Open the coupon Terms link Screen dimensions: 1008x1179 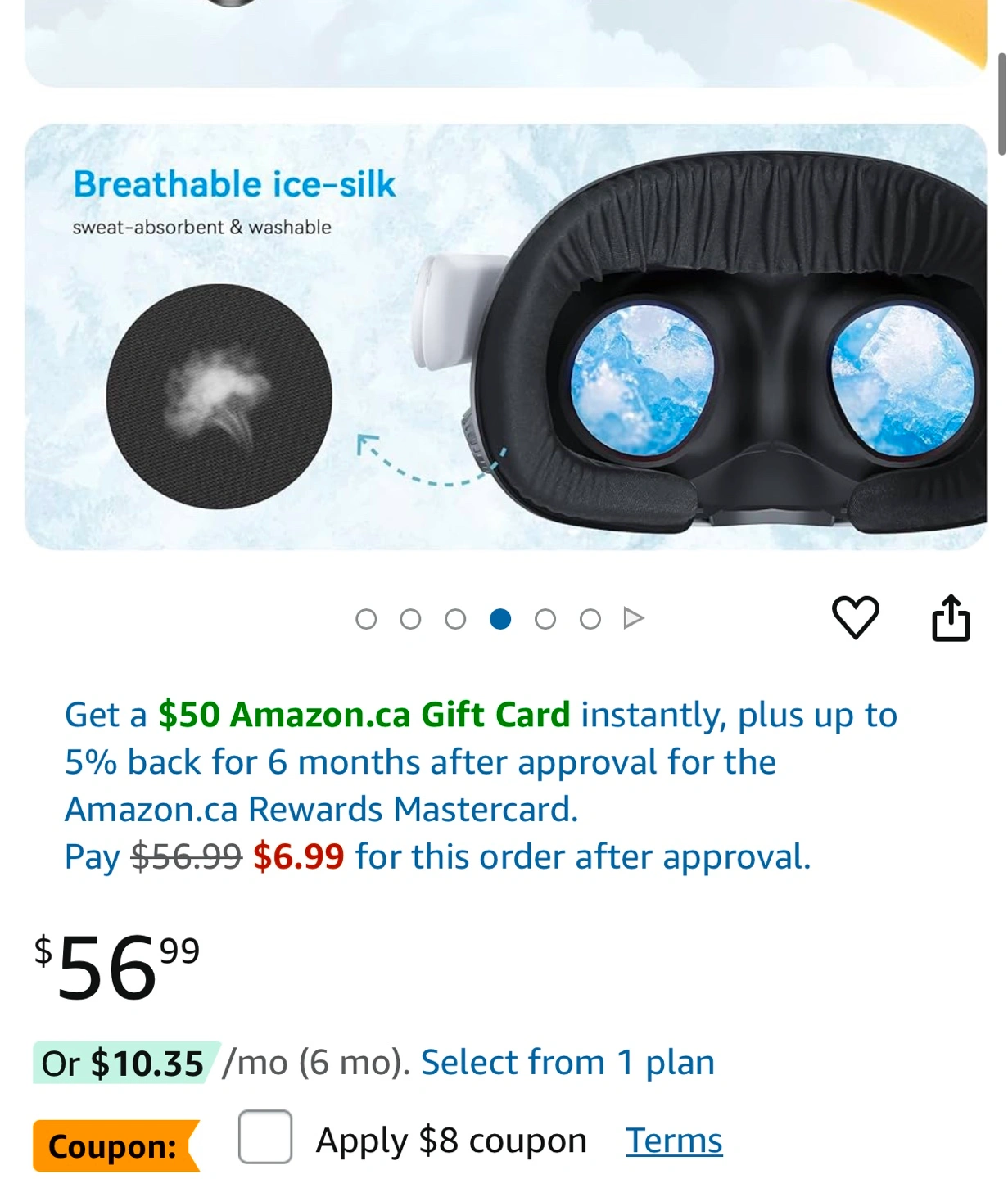click(674, 1141)
